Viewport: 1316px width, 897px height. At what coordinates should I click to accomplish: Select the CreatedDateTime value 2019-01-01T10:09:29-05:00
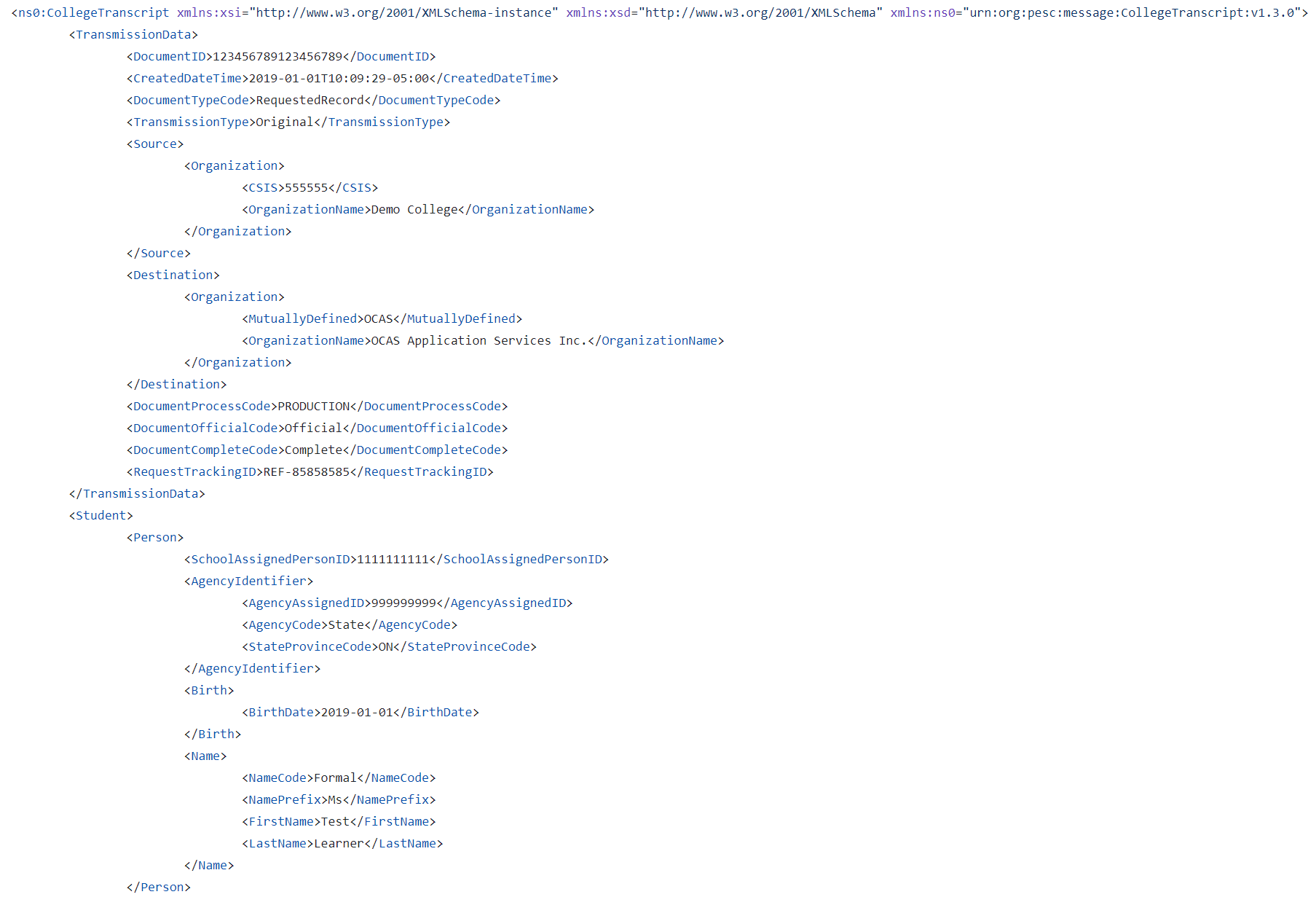coord(339,78)
